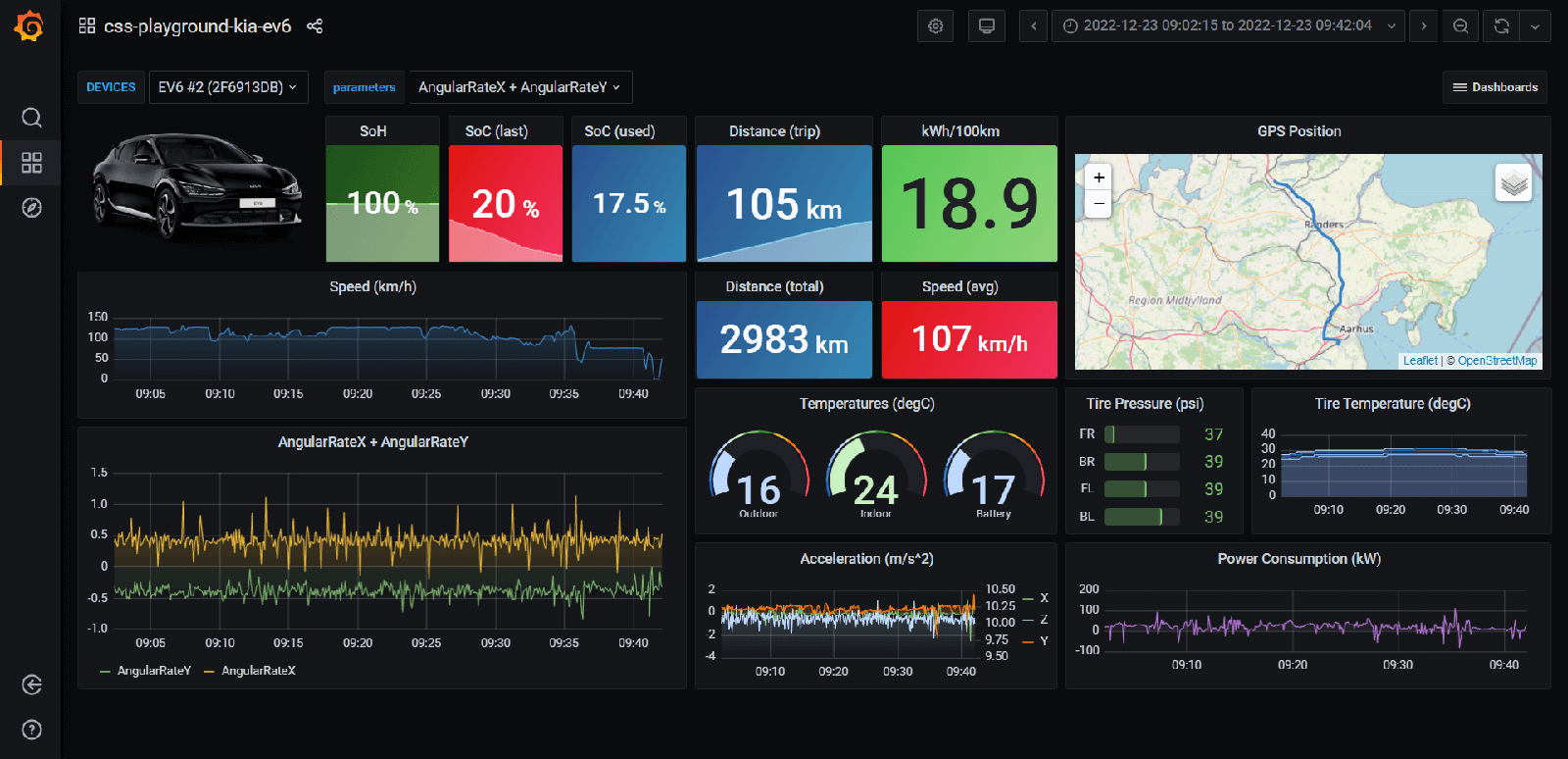Screen dimensions: 1568x759
Task: Click the kWh/100km 18.9 value
Action: click(969, 204)
